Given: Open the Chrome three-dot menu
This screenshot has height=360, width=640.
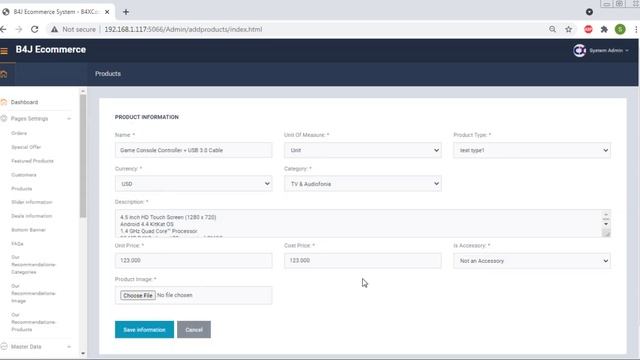Looking at the screenshot, I should point(636,29).
